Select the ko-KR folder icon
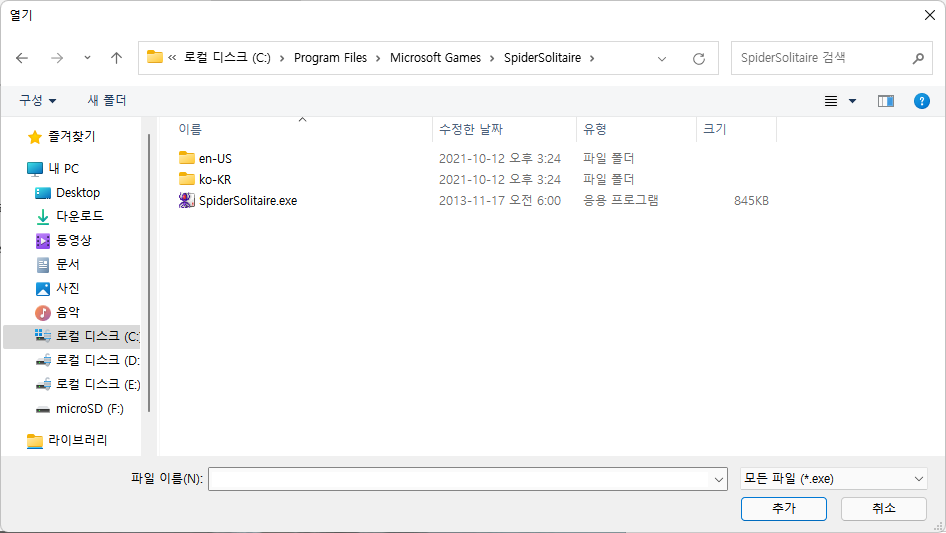This screenshot has width=946, height=533. tap(187, 179)
